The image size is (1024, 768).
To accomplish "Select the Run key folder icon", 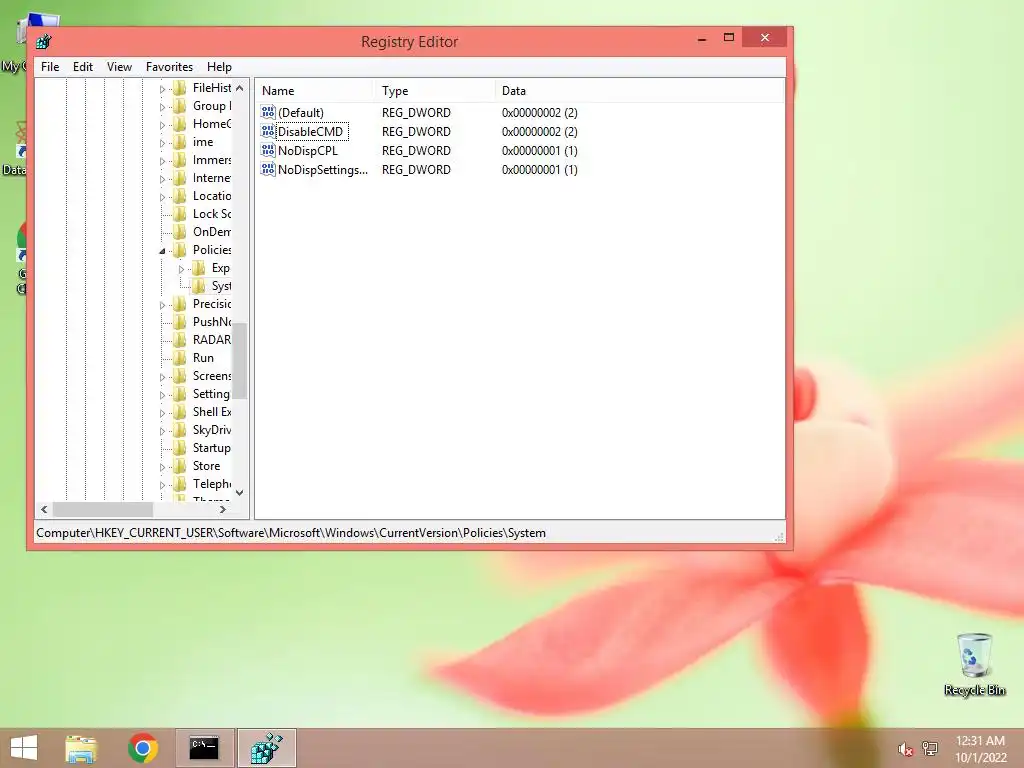I will tap(180, 358).
